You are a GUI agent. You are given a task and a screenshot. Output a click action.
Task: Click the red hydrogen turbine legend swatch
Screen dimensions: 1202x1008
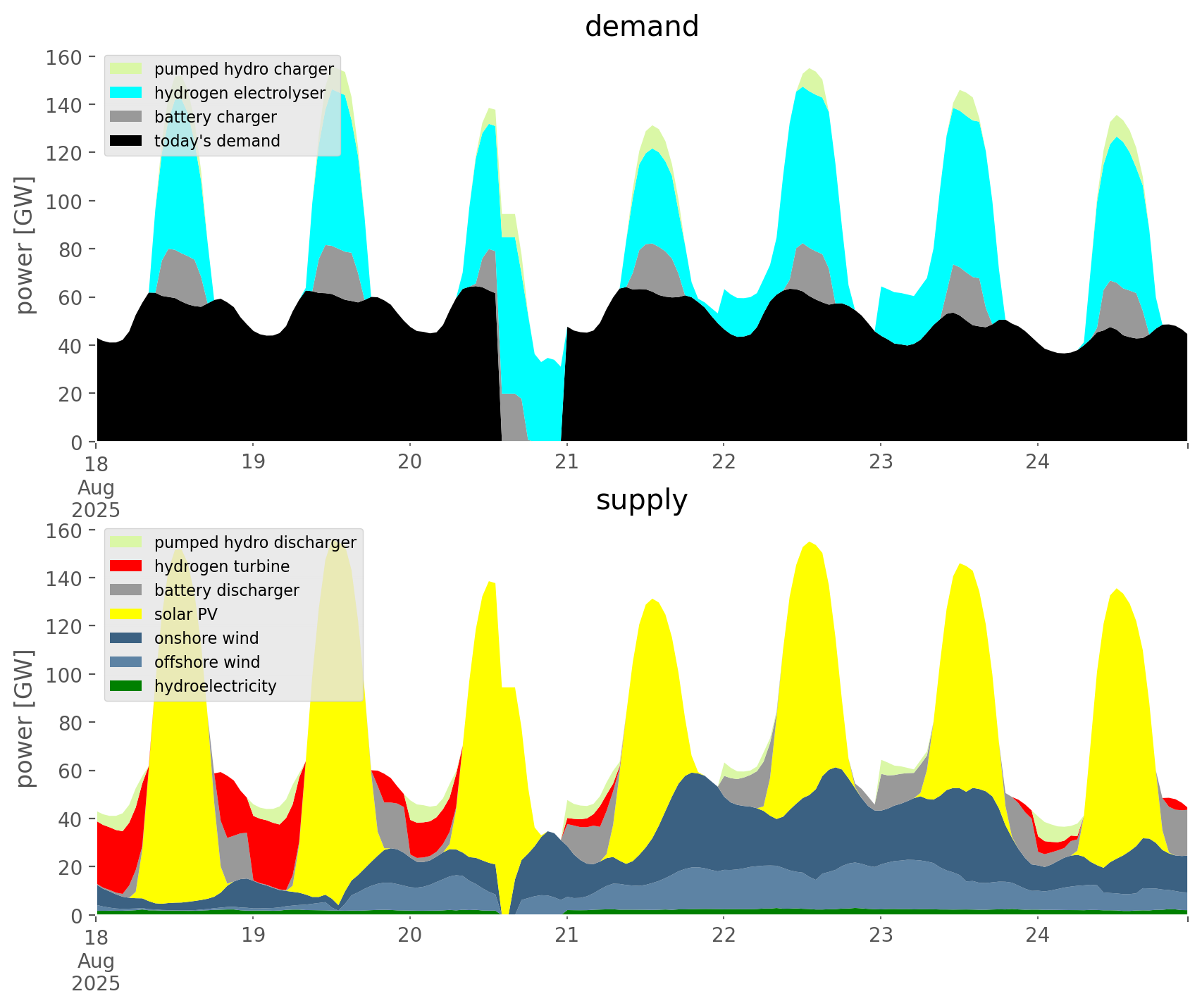pyautogui.click(x=126, y=566)
